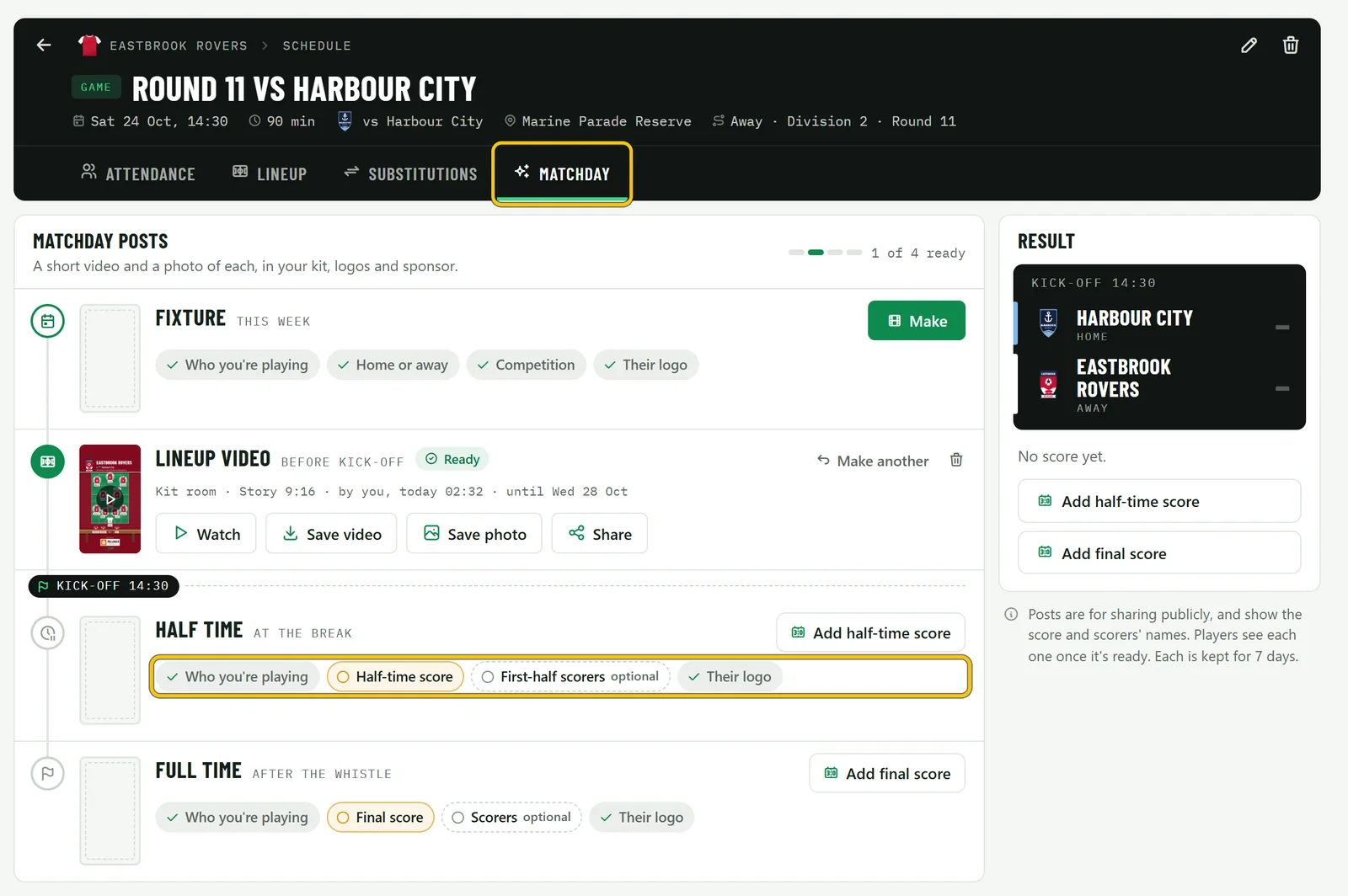Click Half Time's Their logo chip

click(730, 676)
